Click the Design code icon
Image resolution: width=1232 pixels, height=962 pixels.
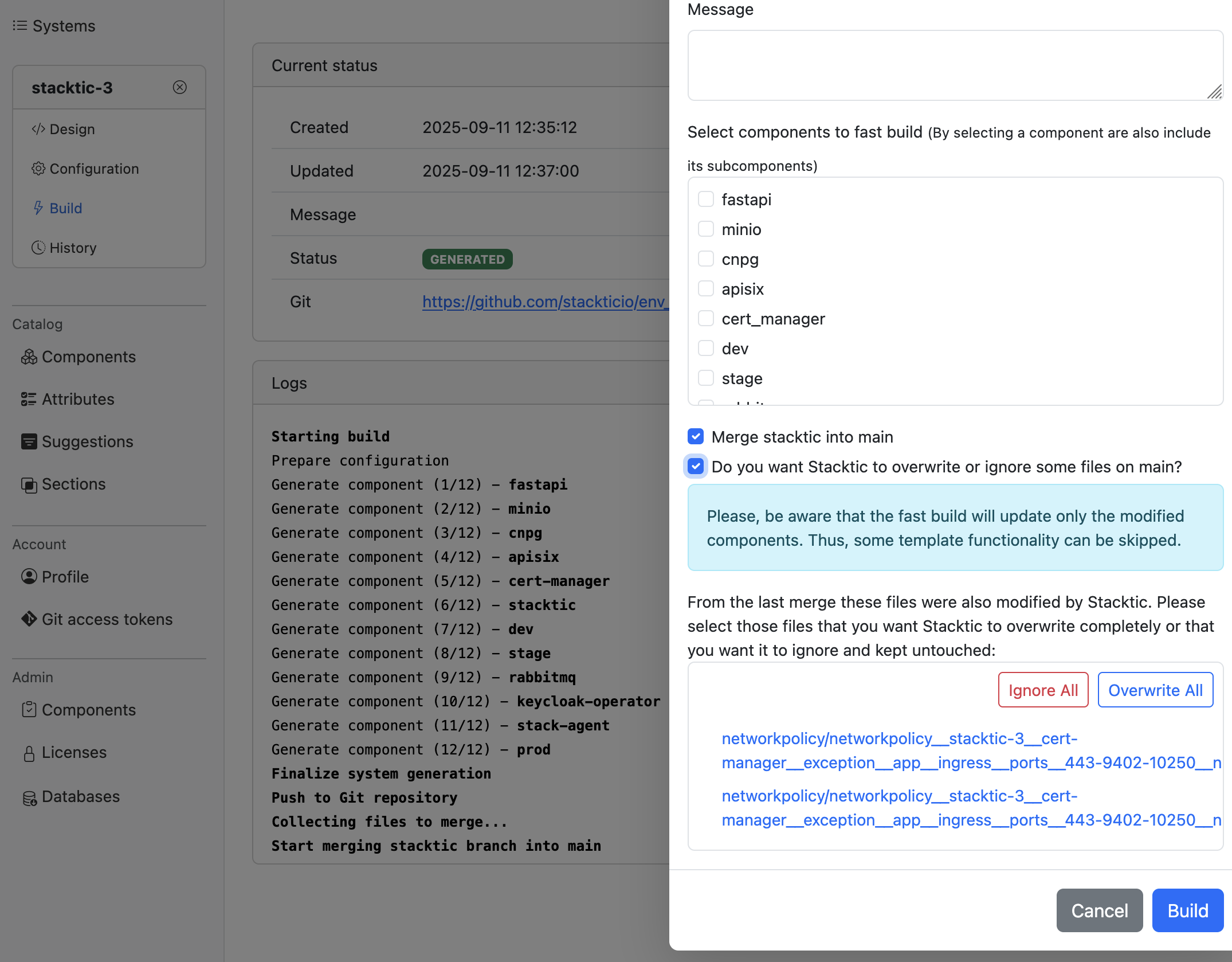tap(38, 129)
